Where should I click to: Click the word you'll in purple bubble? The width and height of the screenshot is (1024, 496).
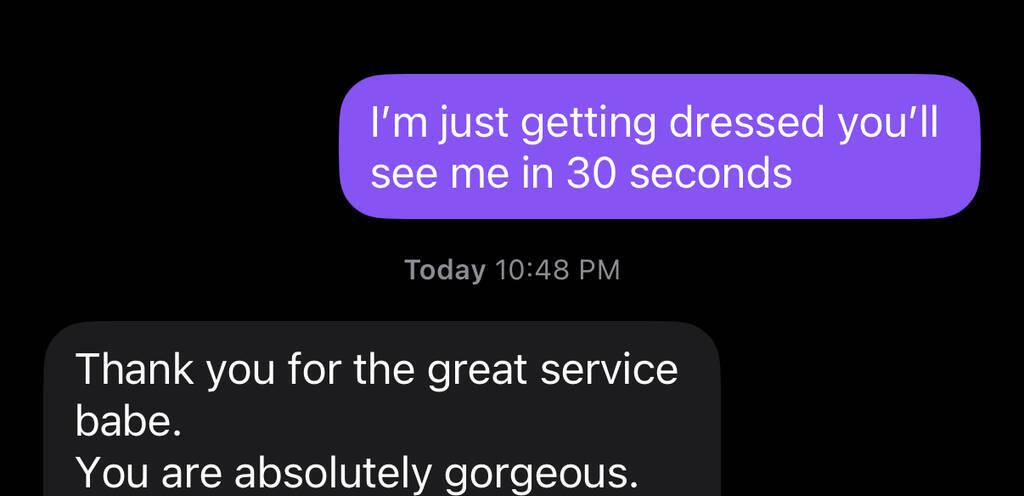[889, 122]
